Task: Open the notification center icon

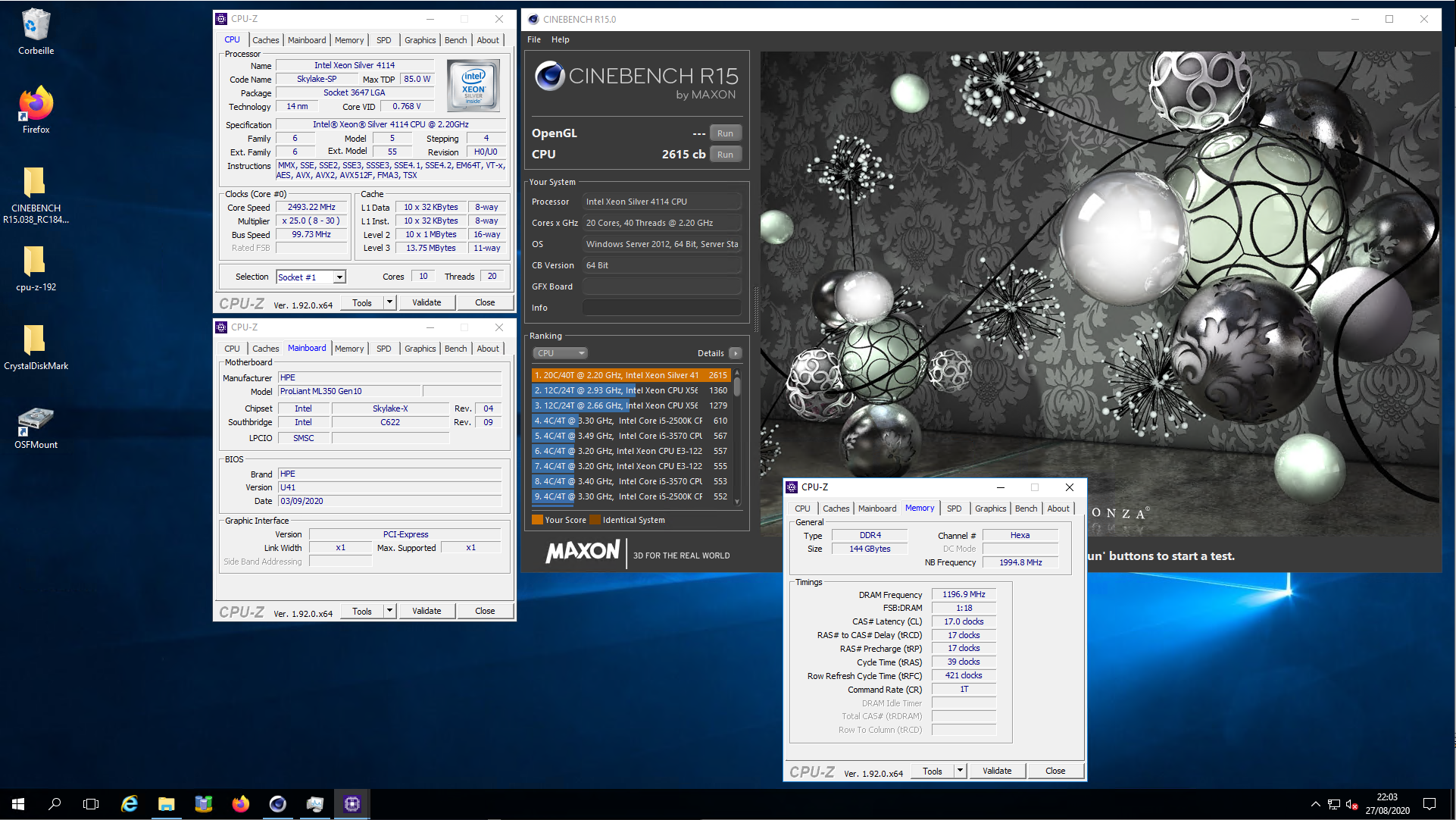Action: click(1429, 804)
